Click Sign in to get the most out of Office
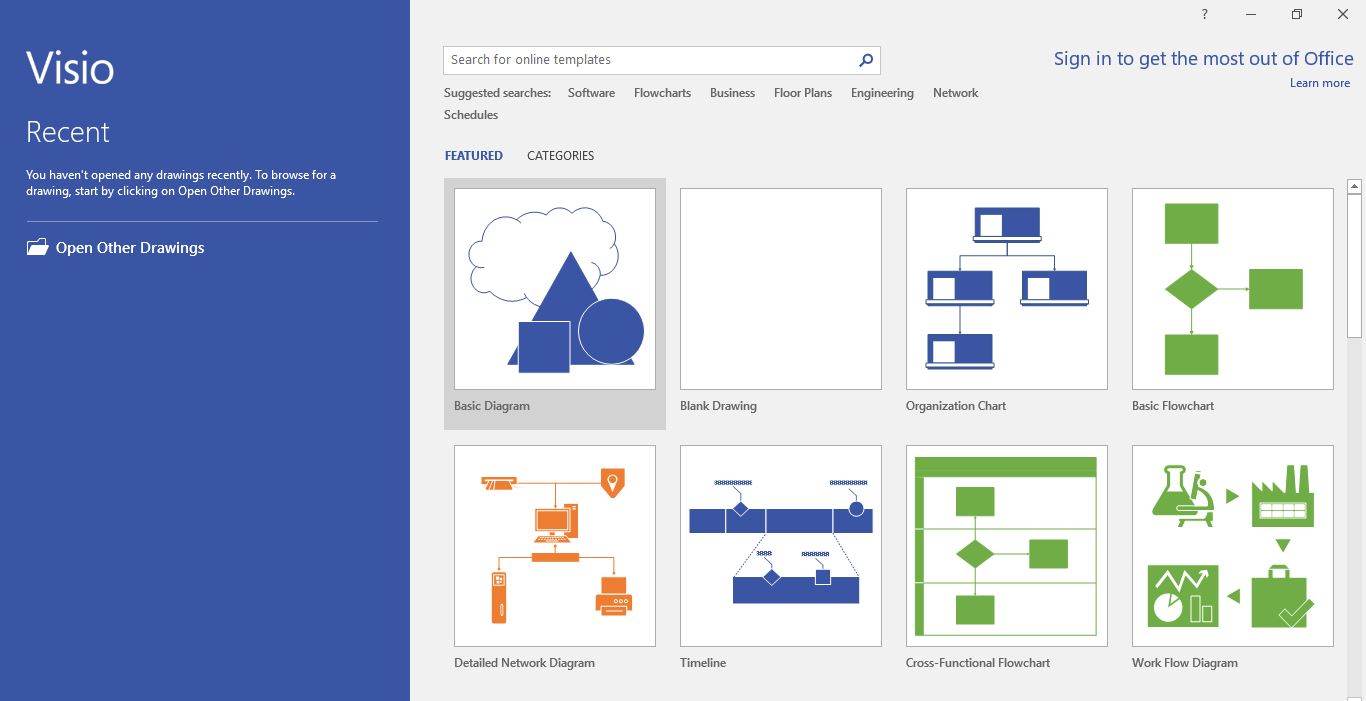1366x701 pixels. (1204, 59)
